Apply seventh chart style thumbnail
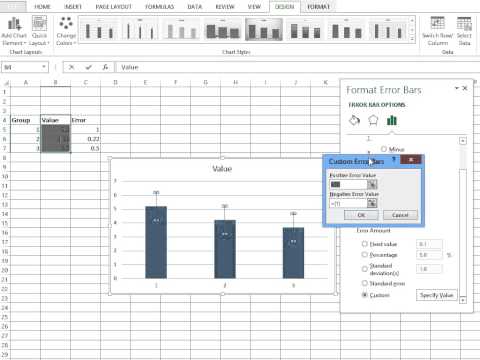 click(x=346, y=30)
